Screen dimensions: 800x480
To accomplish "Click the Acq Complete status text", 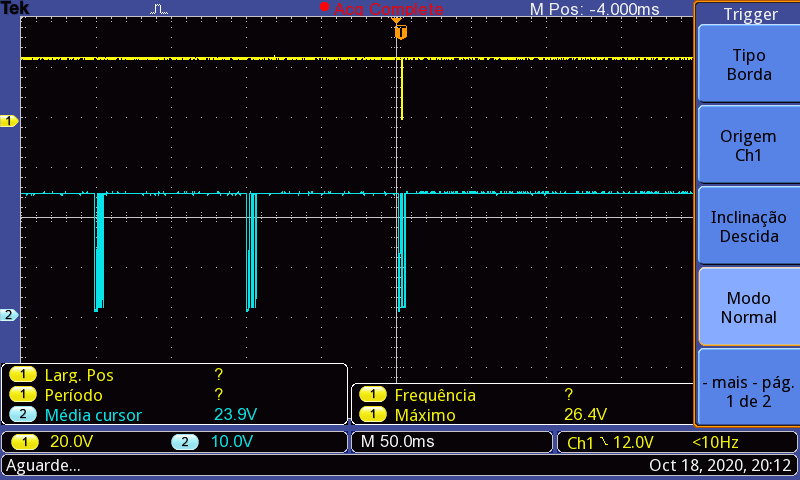I will tap(388, 9).
